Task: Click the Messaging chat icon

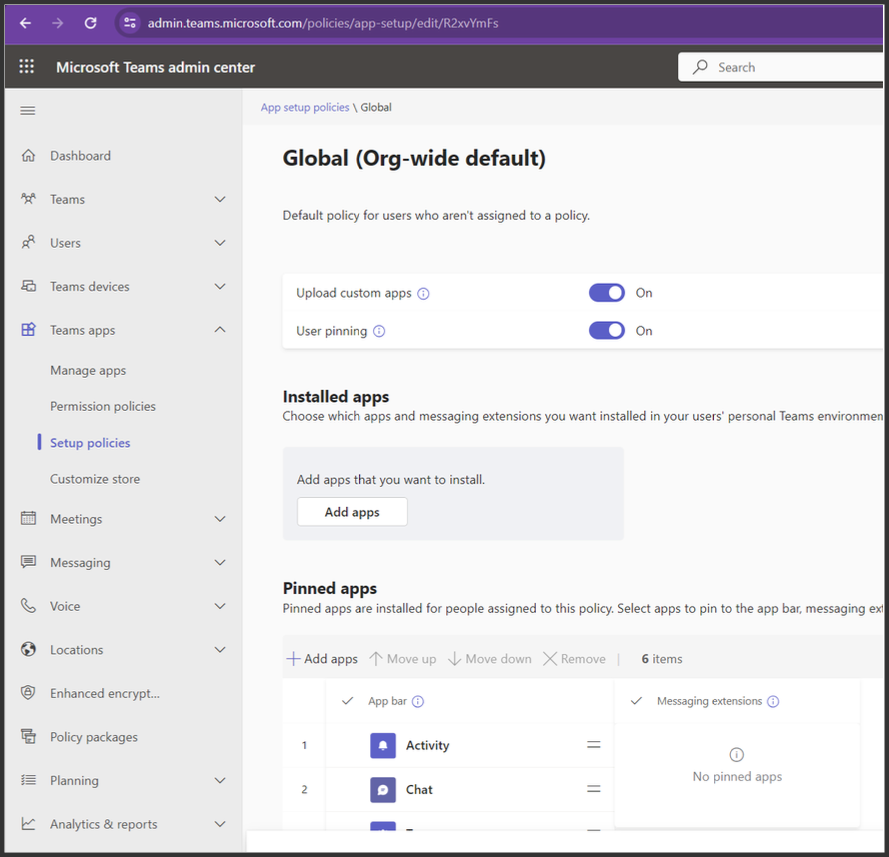Action: [x=28, y=562]
